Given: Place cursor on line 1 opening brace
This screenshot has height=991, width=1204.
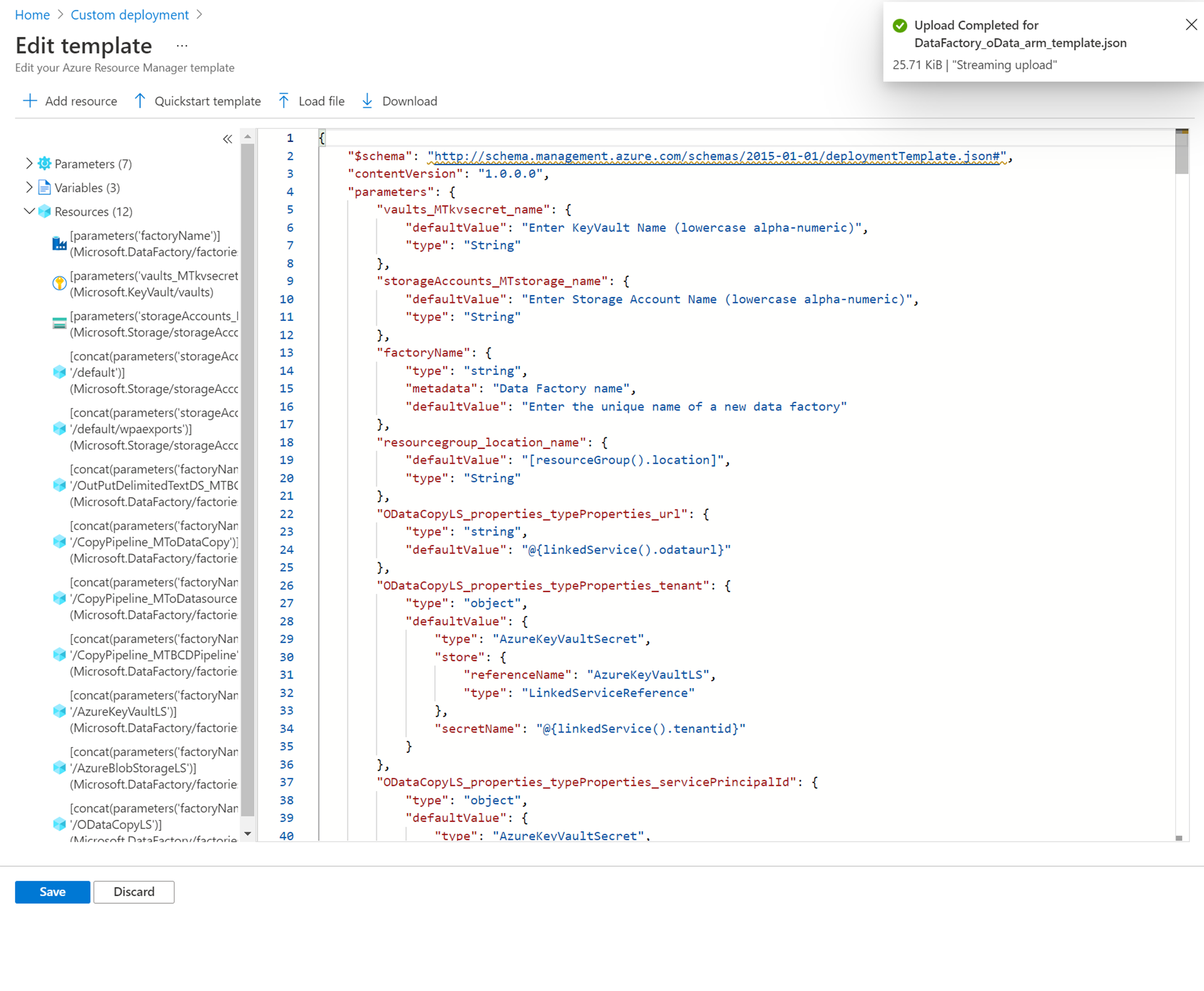Looking at the screenshot, I should coord(322,138).
